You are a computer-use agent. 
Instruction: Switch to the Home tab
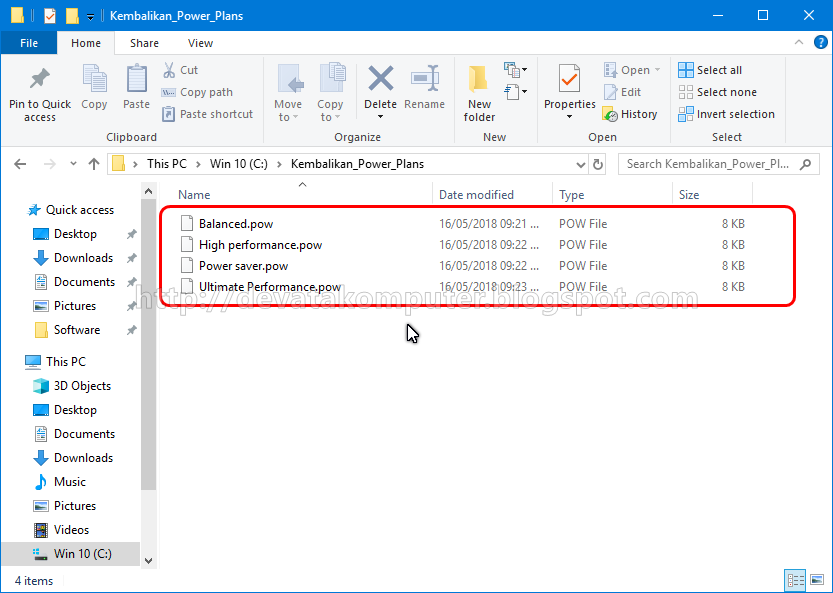(86, 43)
